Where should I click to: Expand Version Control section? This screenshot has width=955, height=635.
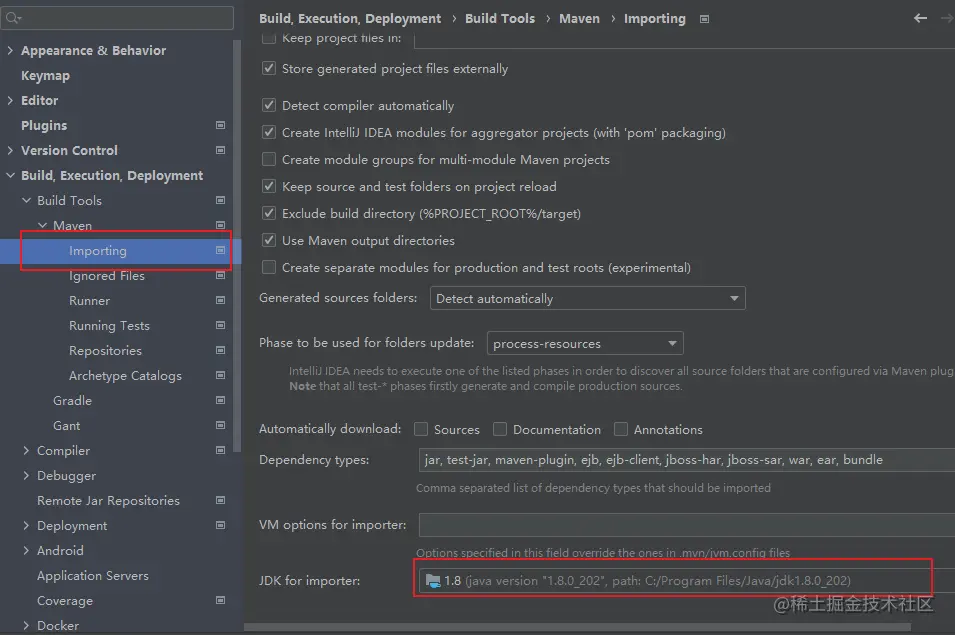10,150
